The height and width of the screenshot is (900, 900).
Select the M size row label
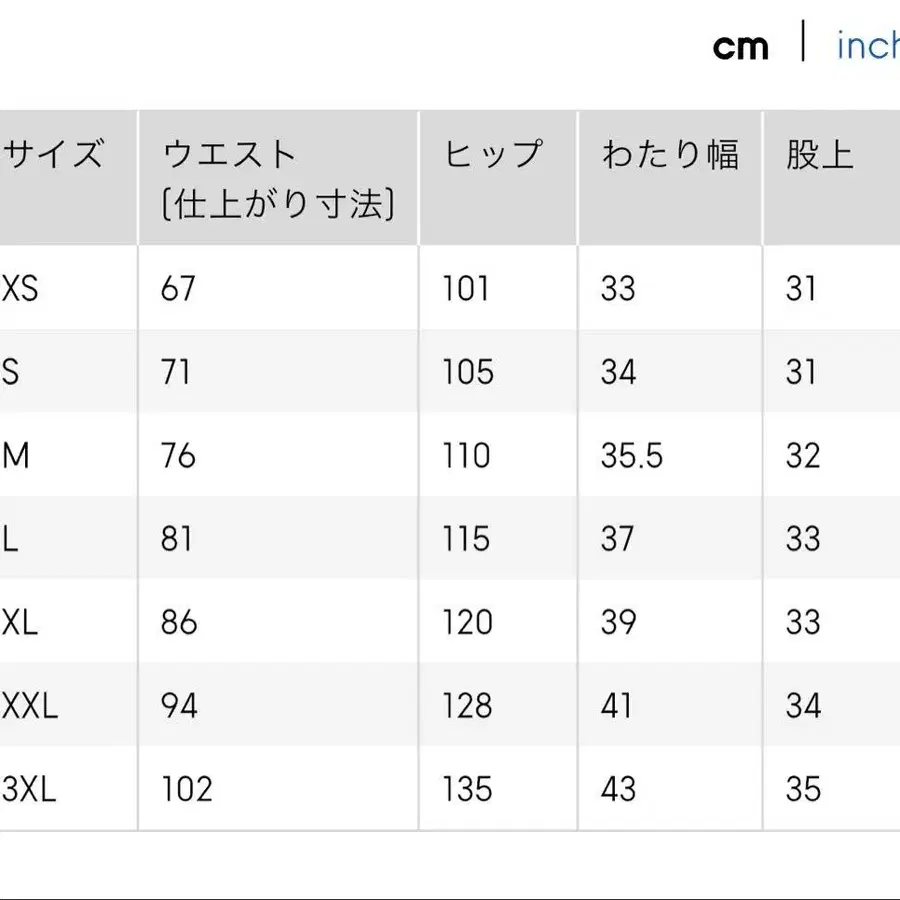(x=14, y=455)
